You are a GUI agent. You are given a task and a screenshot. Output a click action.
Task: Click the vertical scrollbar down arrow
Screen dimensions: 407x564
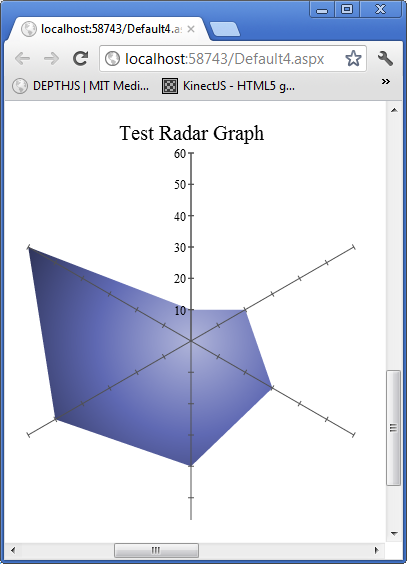click(394, 533)
